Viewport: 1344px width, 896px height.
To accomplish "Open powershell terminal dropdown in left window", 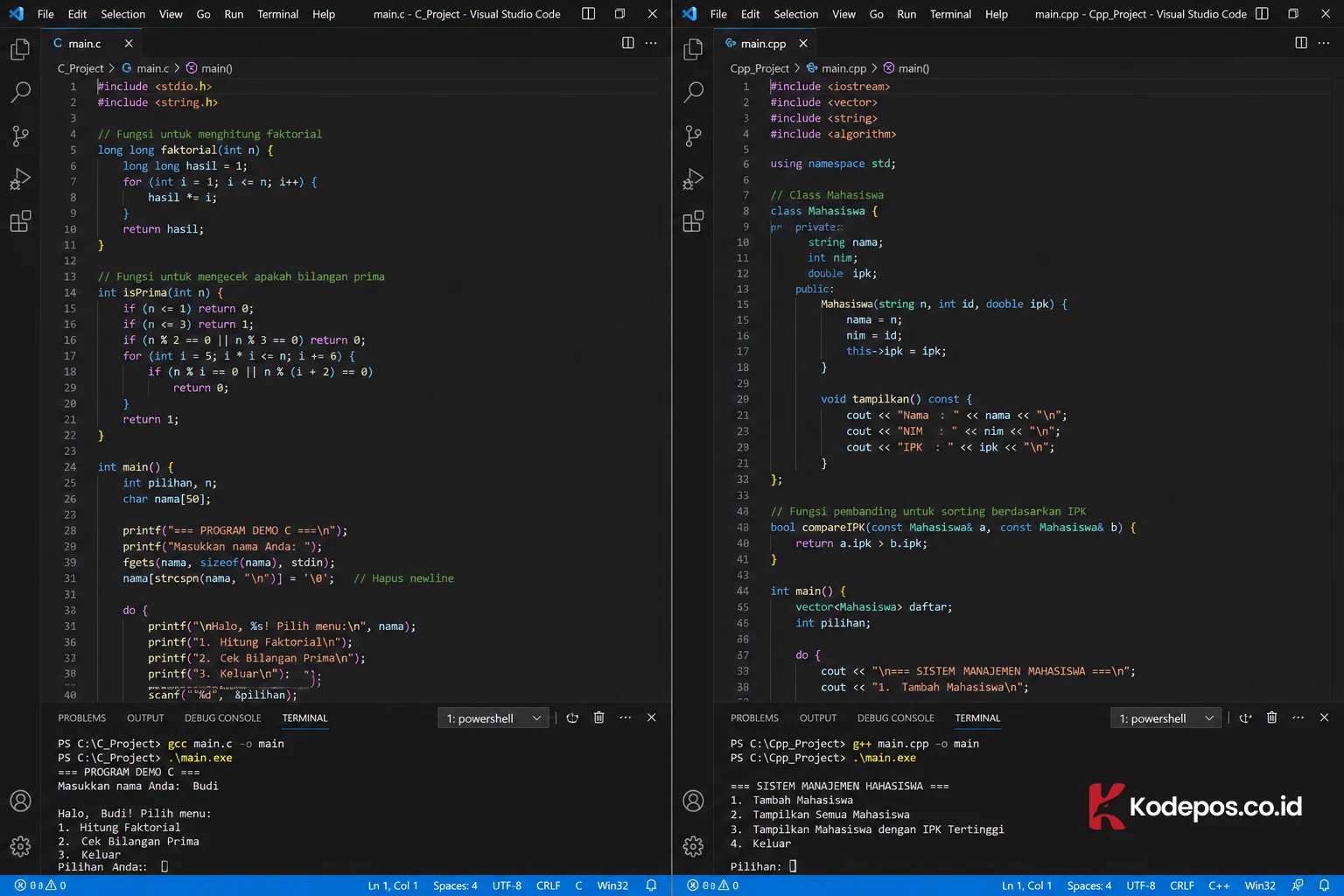I will click(x=493, y=718).
